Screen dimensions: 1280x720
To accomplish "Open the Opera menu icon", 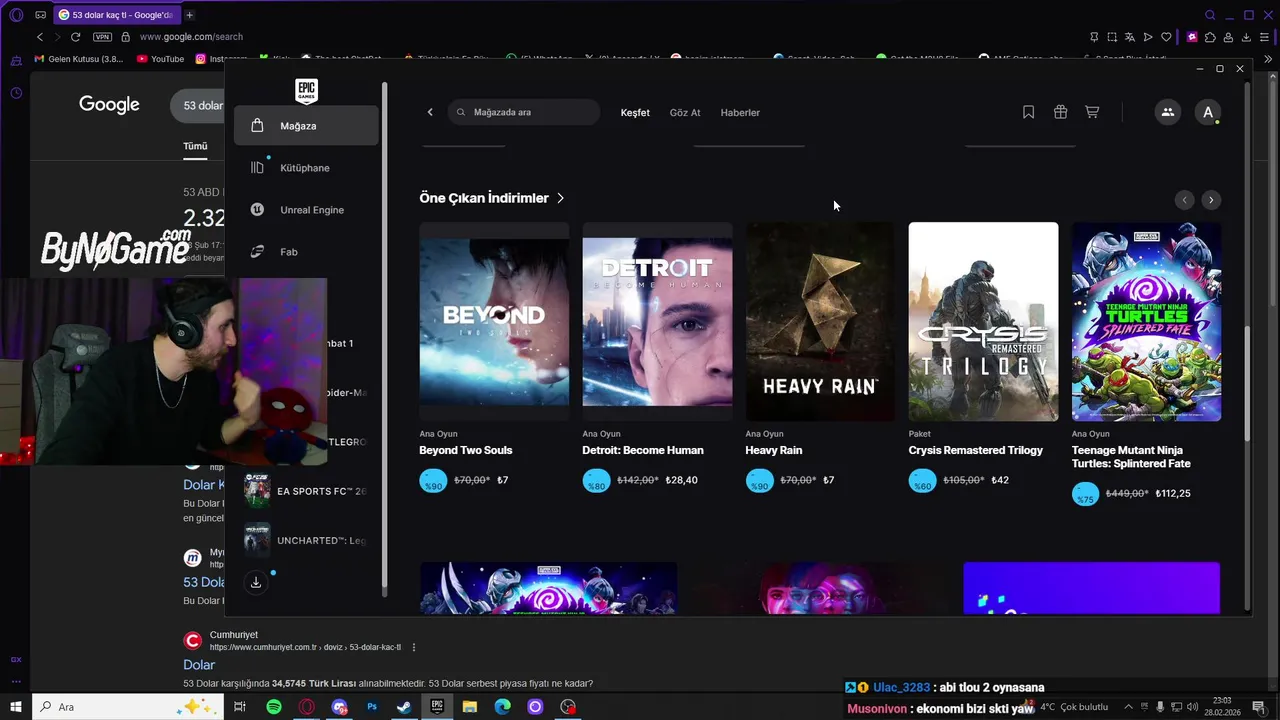I will [16, 15].
